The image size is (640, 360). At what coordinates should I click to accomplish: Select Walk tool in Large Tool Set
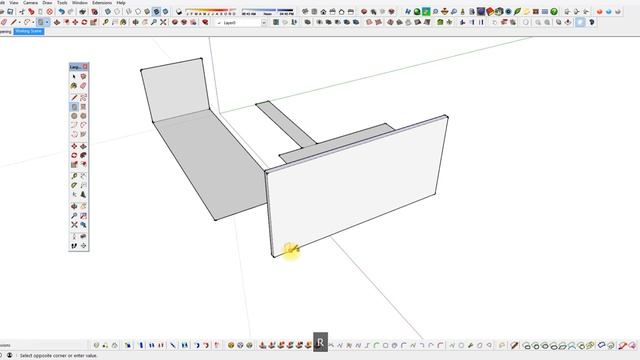click(x=74, y=246)
